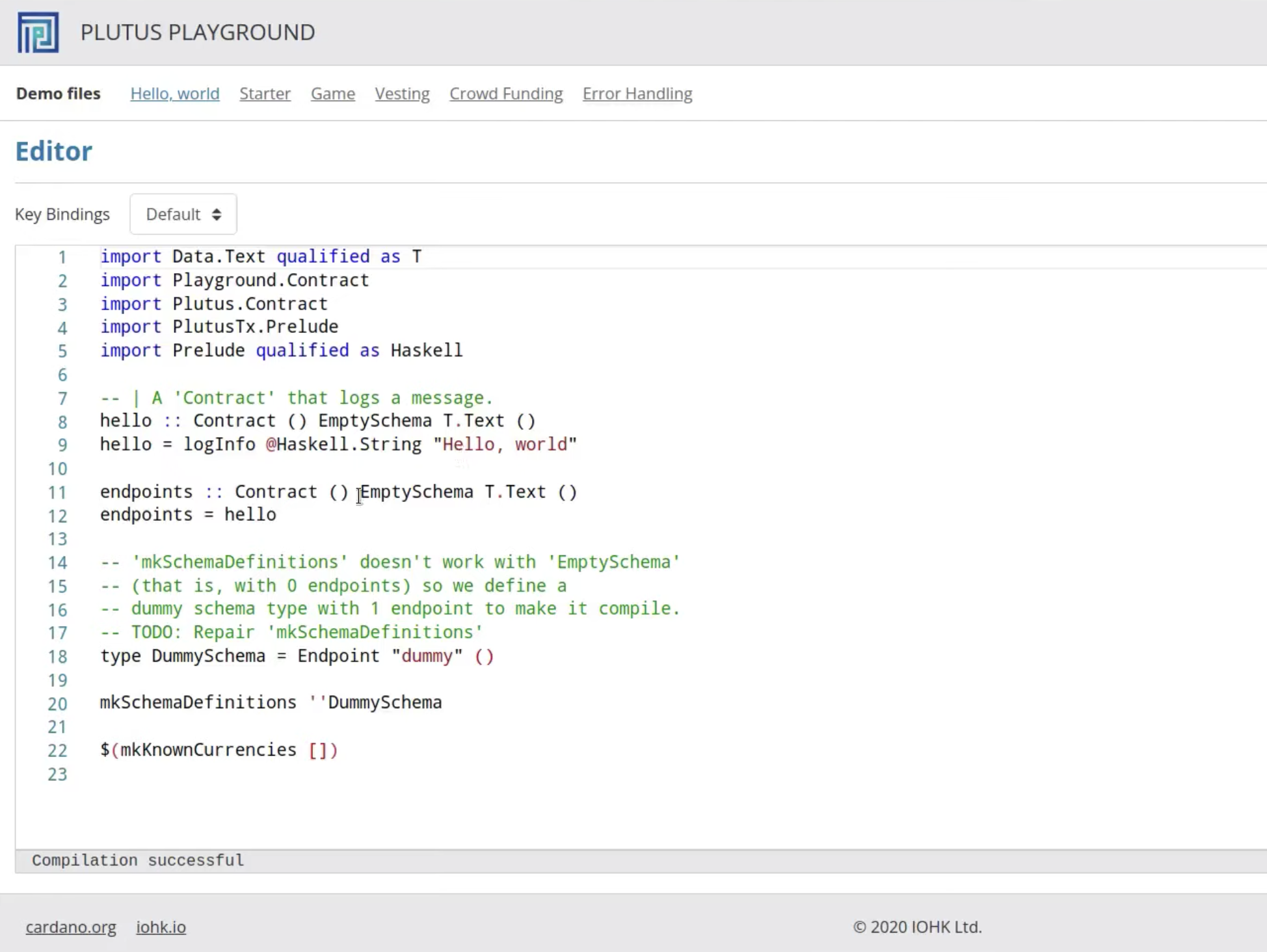This screenshot has width=1267, height=952.
Task: Click the PLUTUS PLAYGROUND title text
Action: pos(198,33)
